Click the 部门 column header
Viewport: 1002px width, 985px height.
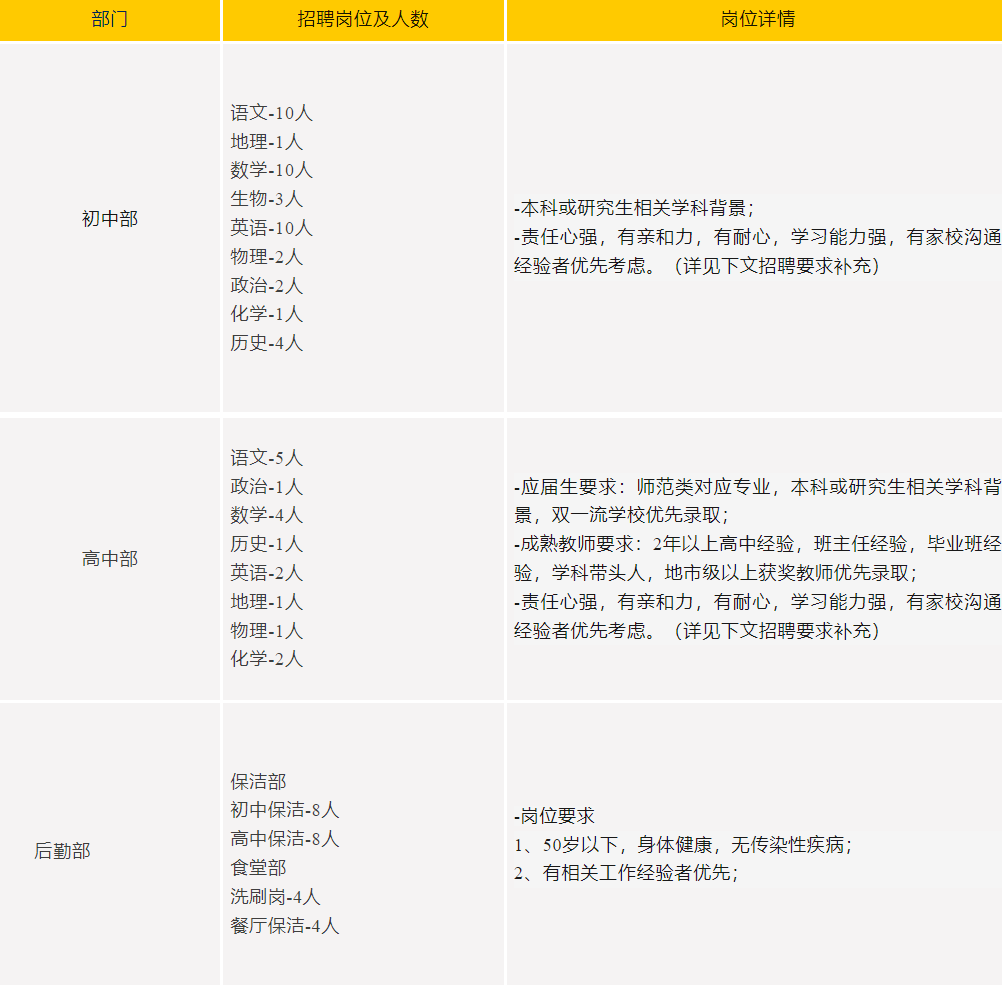(x=110, y=20)
